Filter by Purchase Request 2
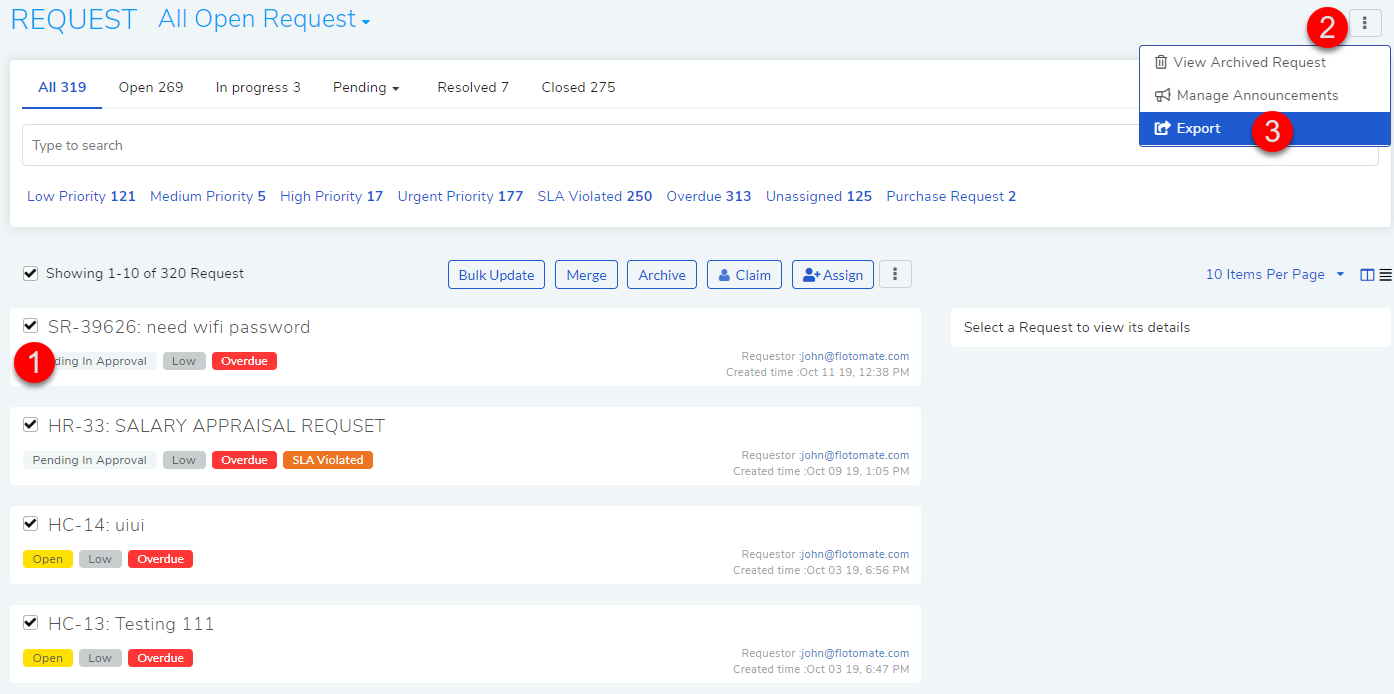 point(951,196)
